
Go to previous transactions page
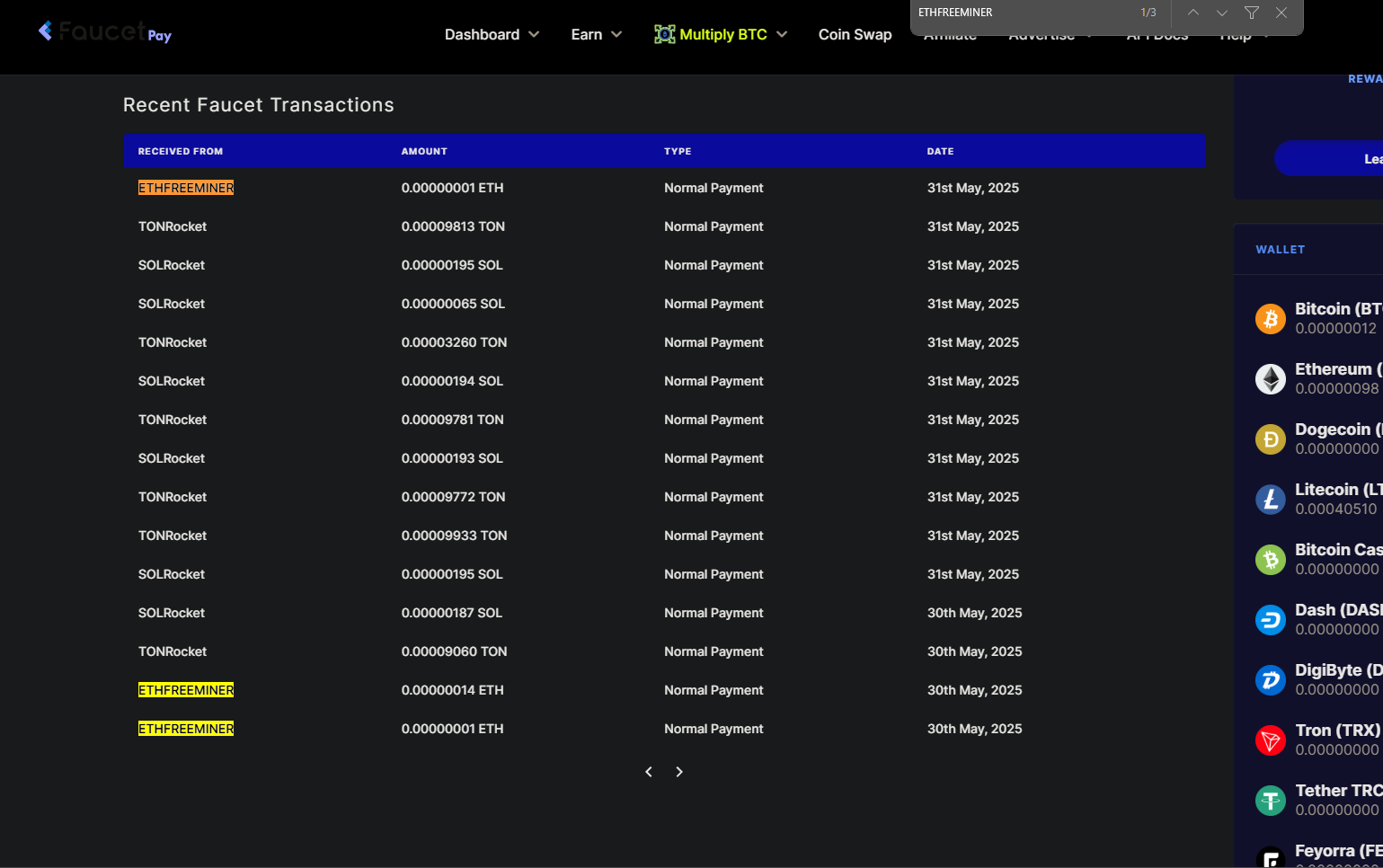coord(649,772)
